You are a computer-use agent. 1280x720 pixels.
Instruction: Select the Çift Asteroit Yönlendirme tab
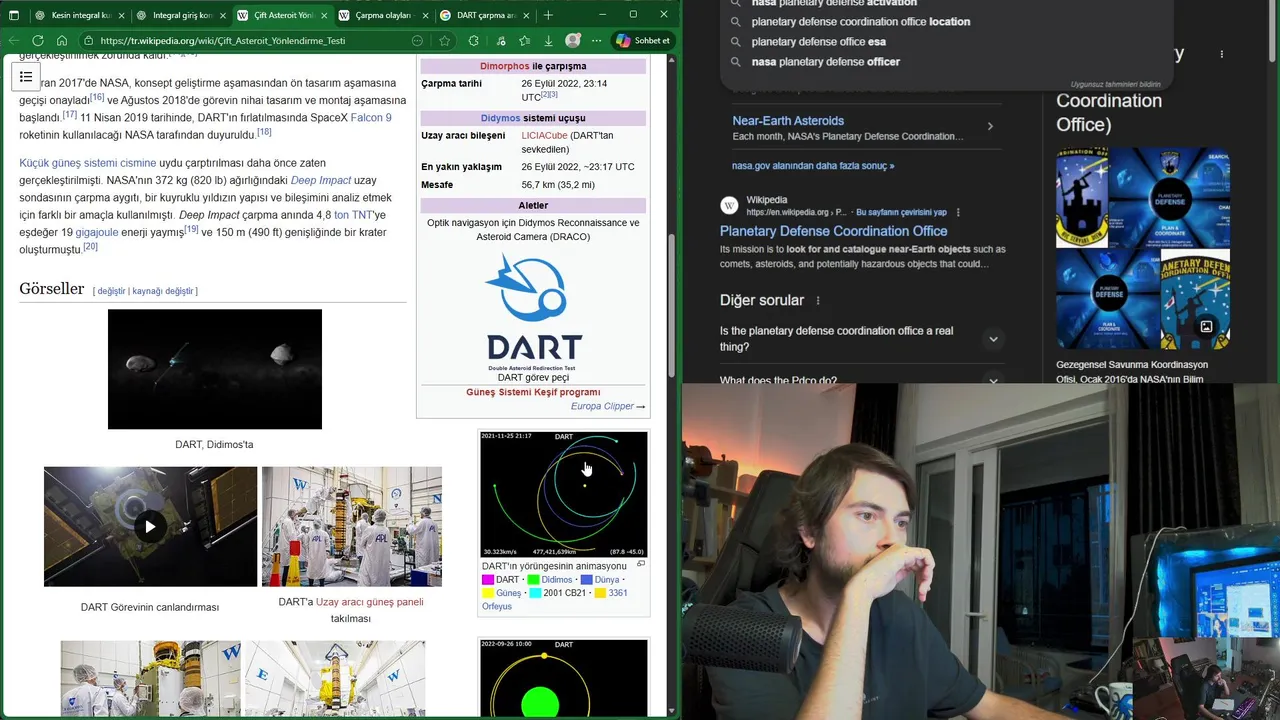pyautogui.click(x=282, y=15)
